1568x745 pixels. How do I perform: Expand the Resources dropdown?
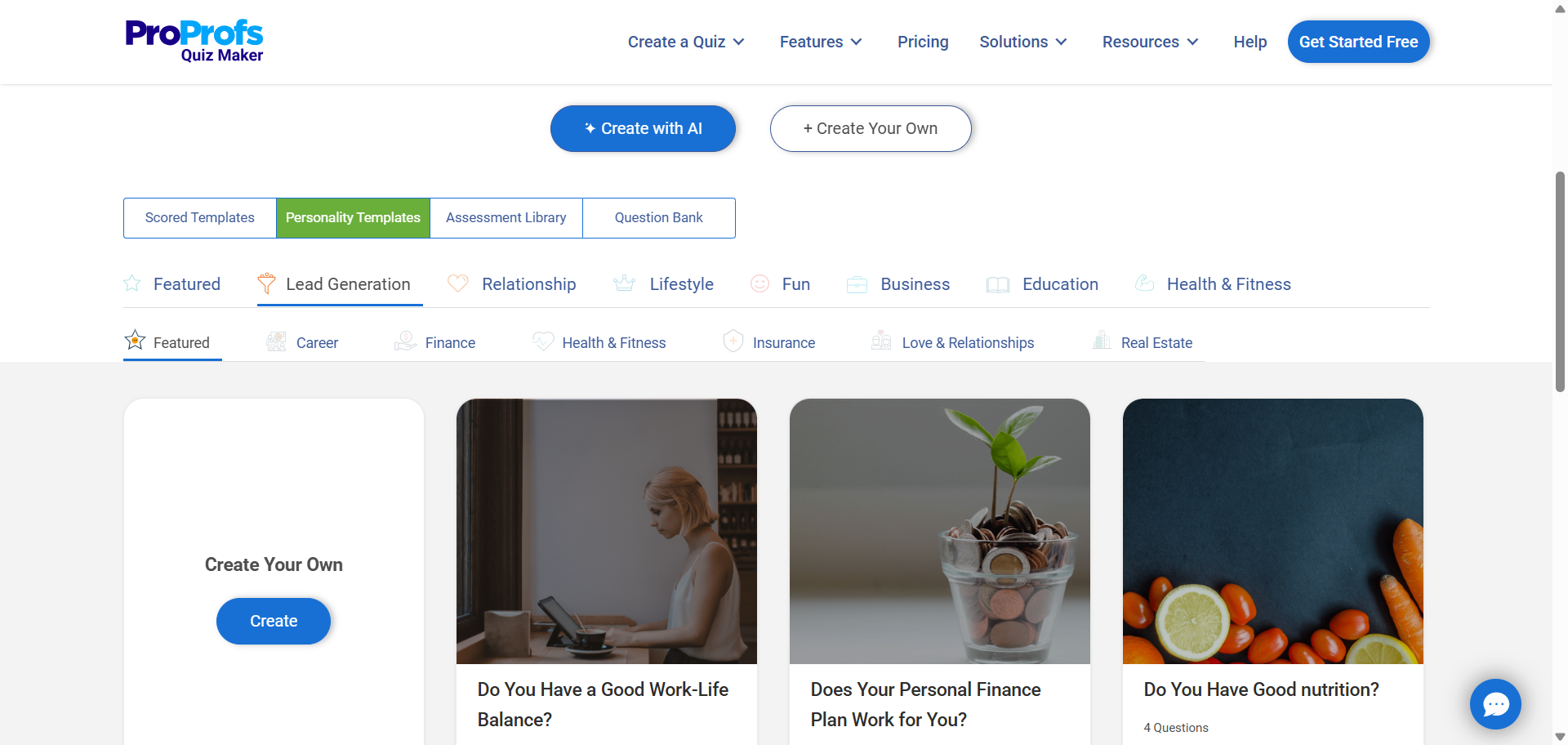tap(1150, 42)
